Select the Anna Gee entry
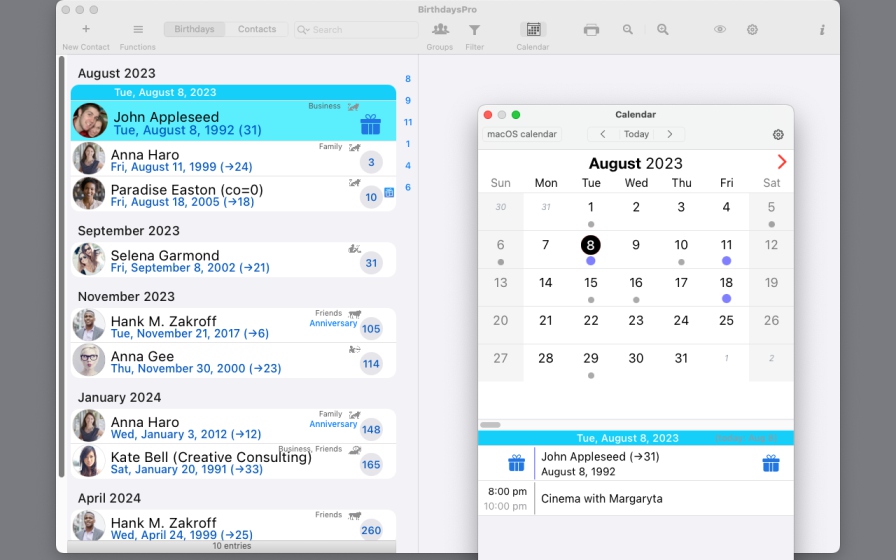 (x=233, y=361)
